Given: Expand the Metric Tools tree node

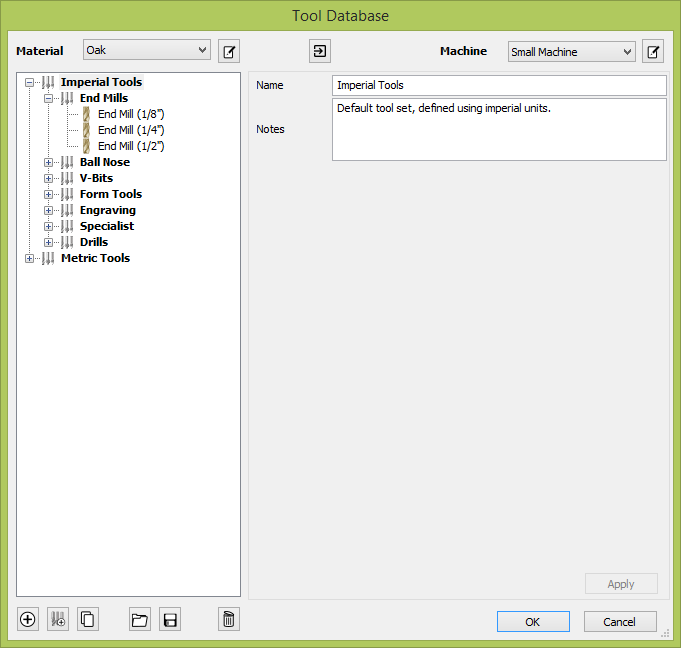Looking at the screenshot, I should point(29,258).
